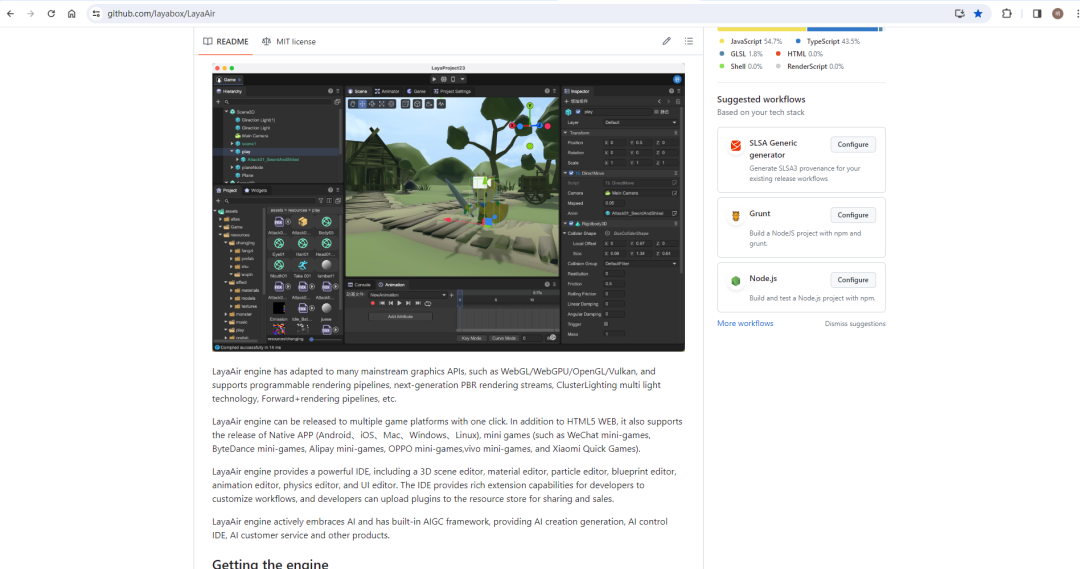This screenshot has width=1080, height=569.
Task: Toggle the bookmark star for this page
Action: point(978,14)
